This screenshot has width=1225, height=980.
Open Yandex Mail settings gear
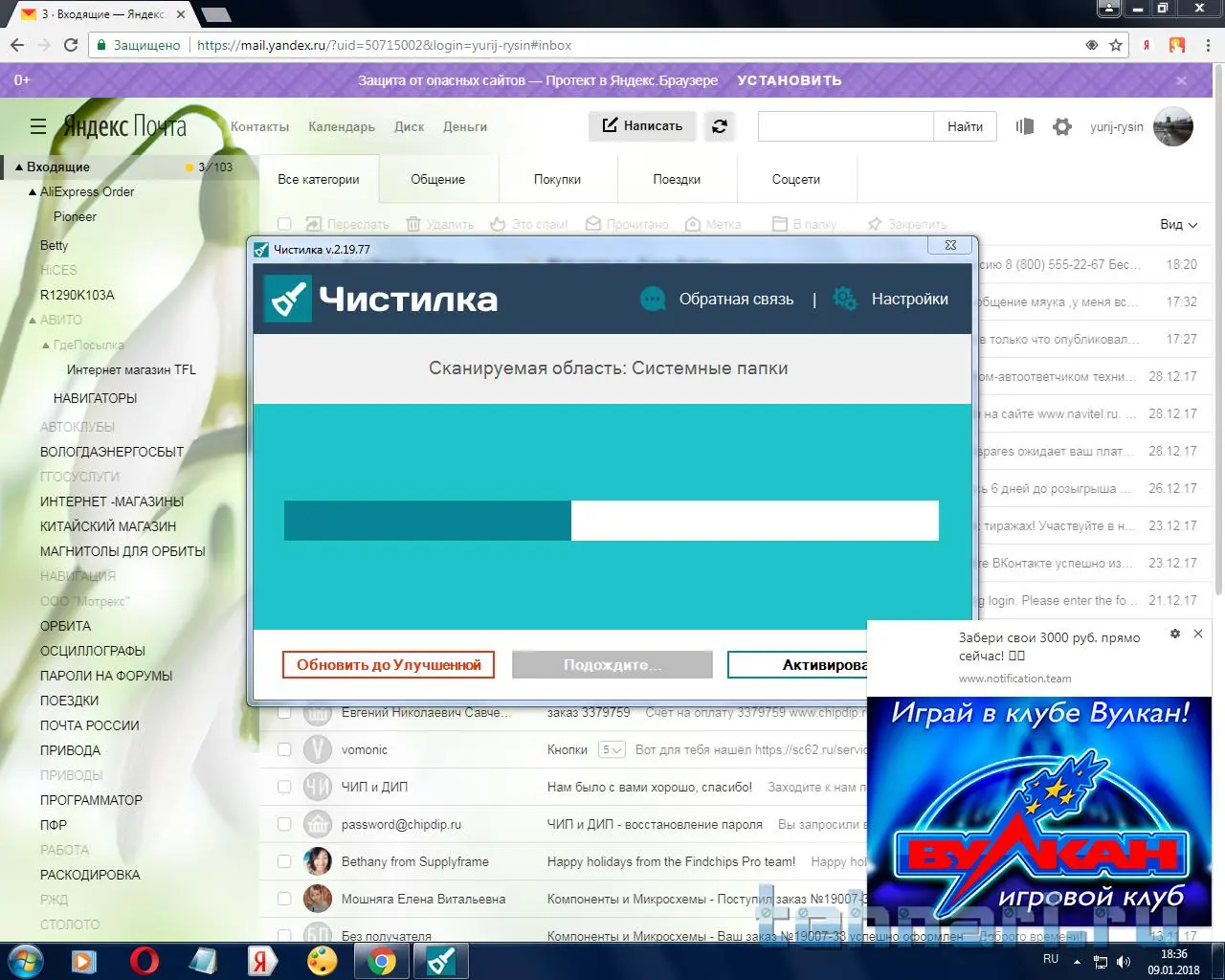1062,126
